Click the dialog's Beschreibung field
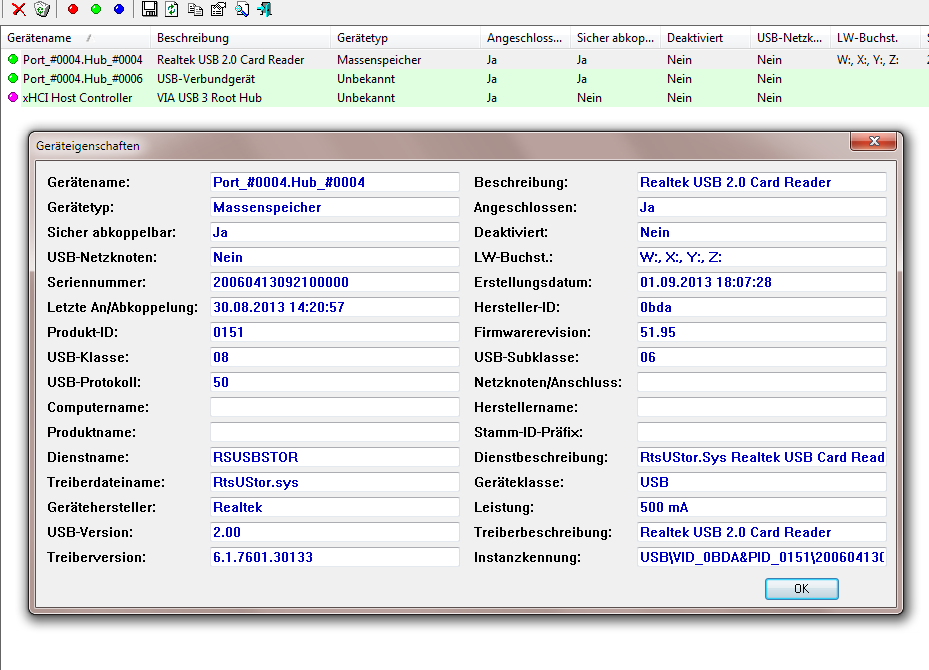929x670 pixels. click(x=762, y=182)
